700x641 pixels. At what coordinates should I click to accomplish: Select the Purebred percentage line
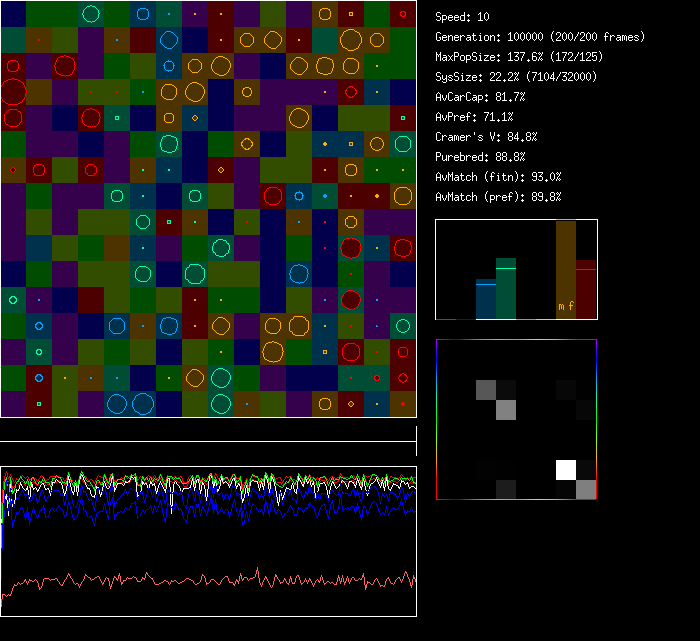point(480,157)
